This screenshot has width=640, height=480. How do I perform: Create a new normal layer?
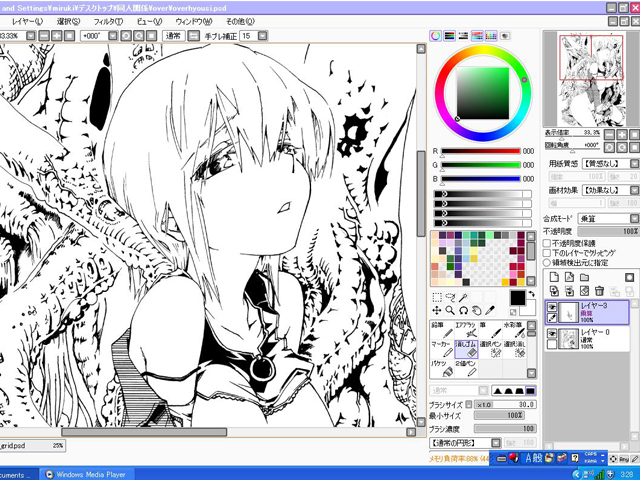point(554,277)
